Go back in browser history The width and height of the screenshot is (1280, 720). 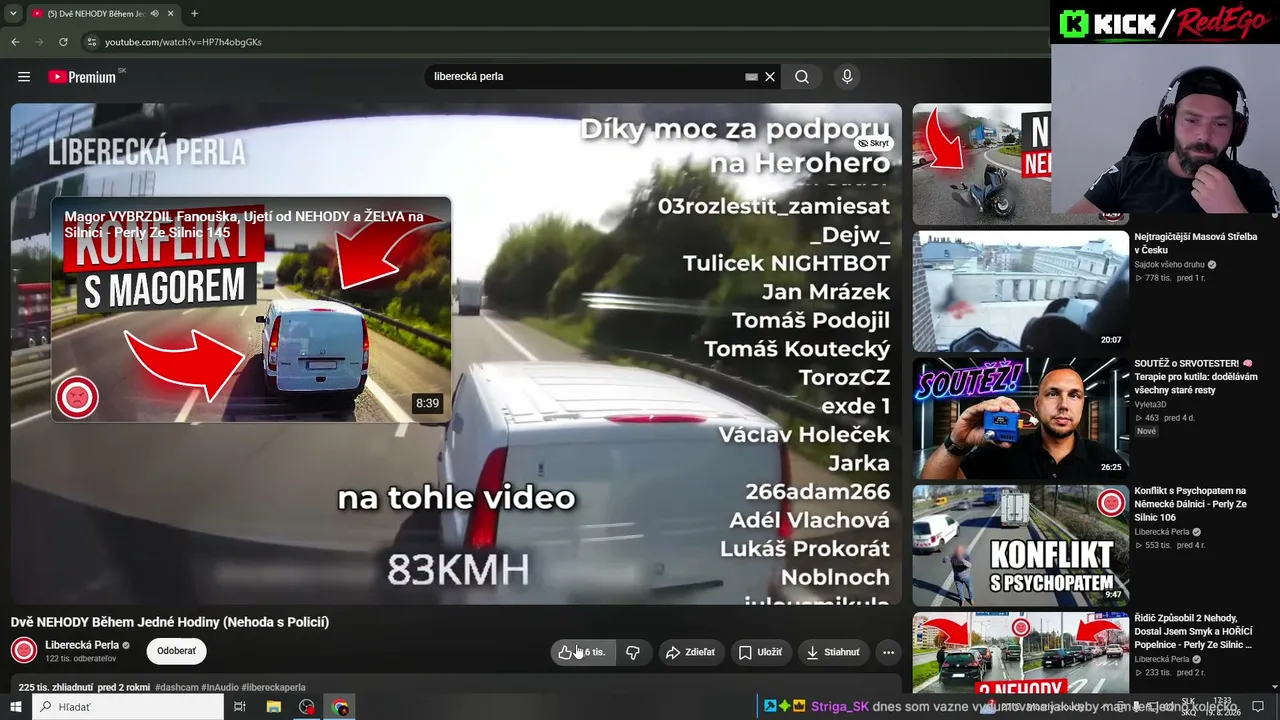point(15,42)
